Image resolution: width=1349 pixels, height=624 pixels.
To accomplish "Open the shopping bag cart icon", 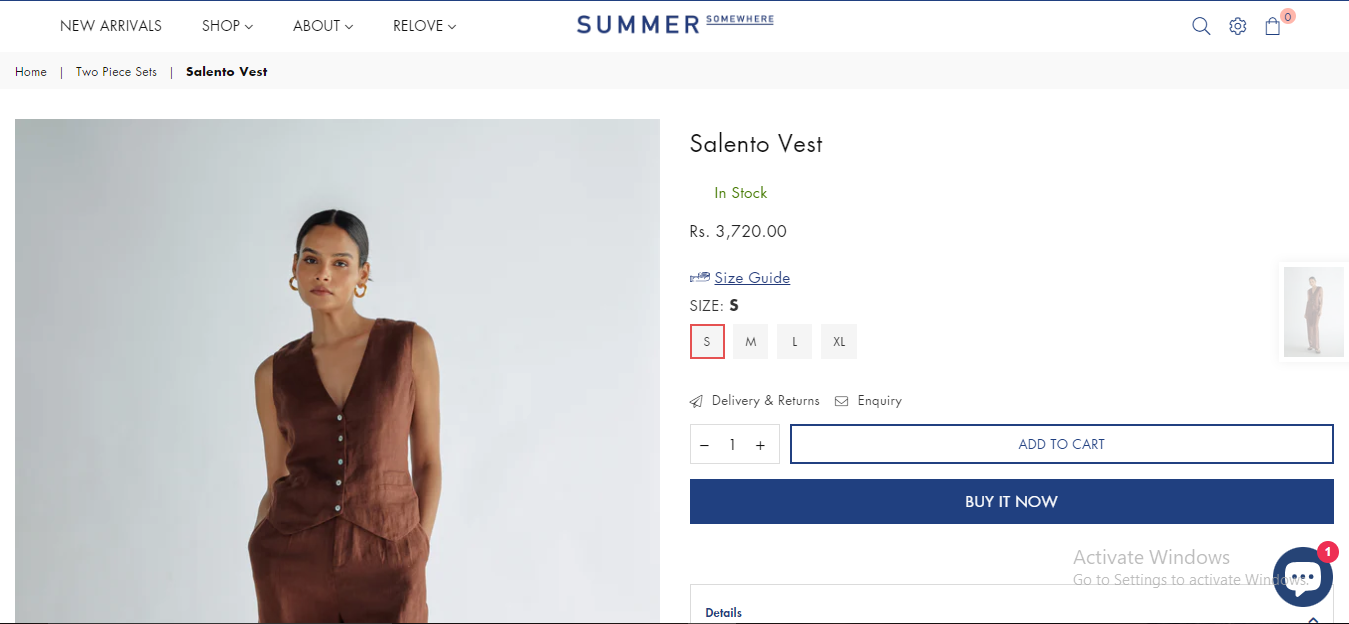I will [1273, 26].
